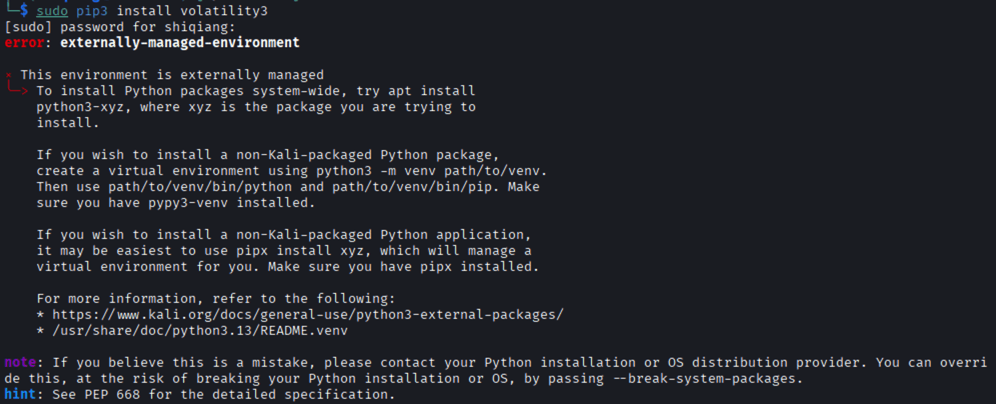Click the purple 'note:' label
The width and height of the screenshot is (996, 404).
click(x=24, y=361)
